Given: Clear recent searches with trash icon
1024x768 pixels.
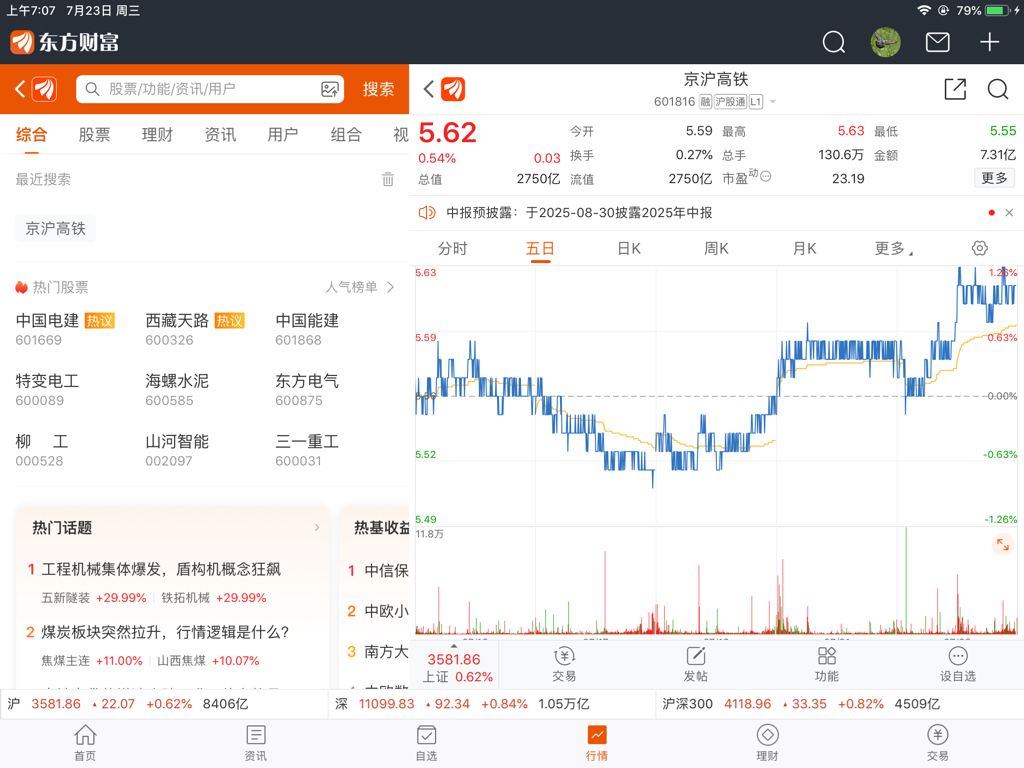Looking at the screenshot, I should pyautogui.click(x=388, y=179).
